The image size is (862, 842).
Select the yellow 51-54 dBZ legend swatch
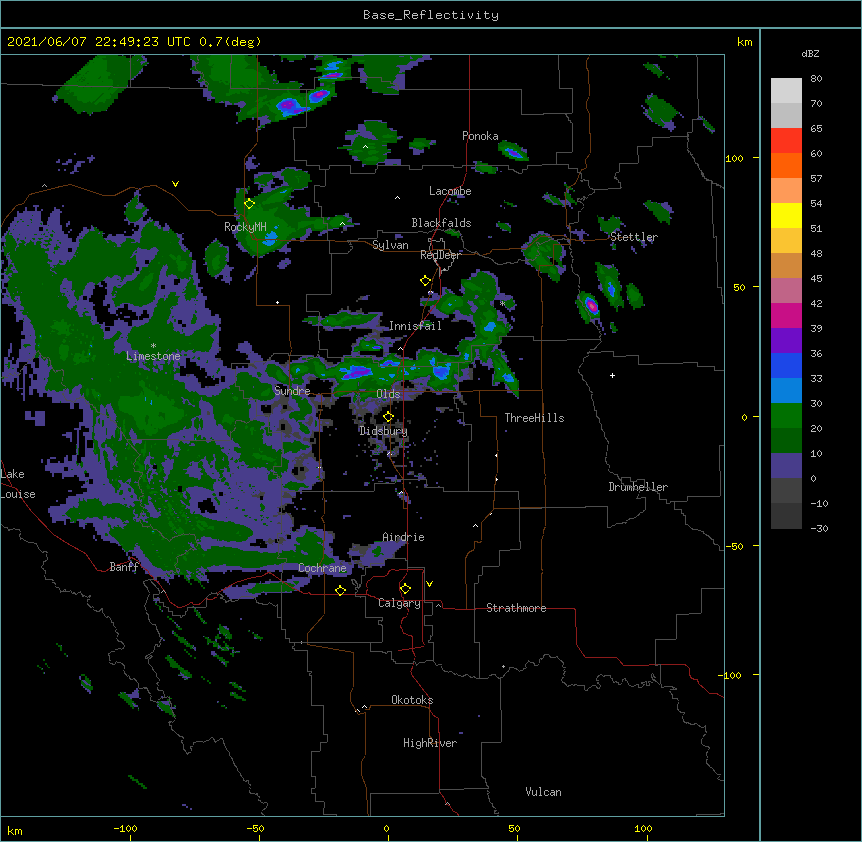tap(786, 215)
